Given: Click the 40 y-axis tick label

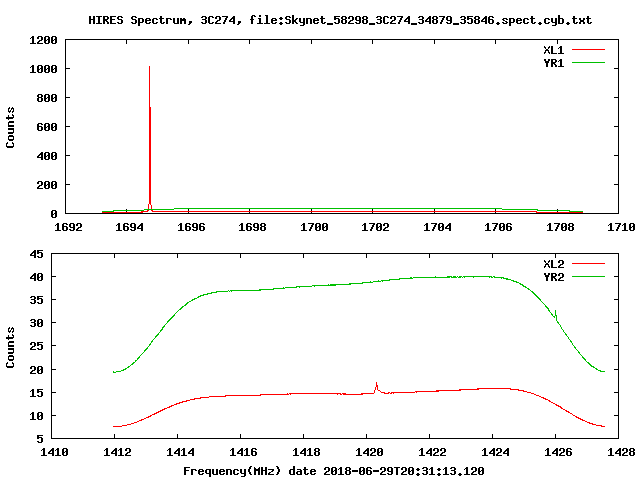Looking at the screenshot, I should tap(36, 277).
